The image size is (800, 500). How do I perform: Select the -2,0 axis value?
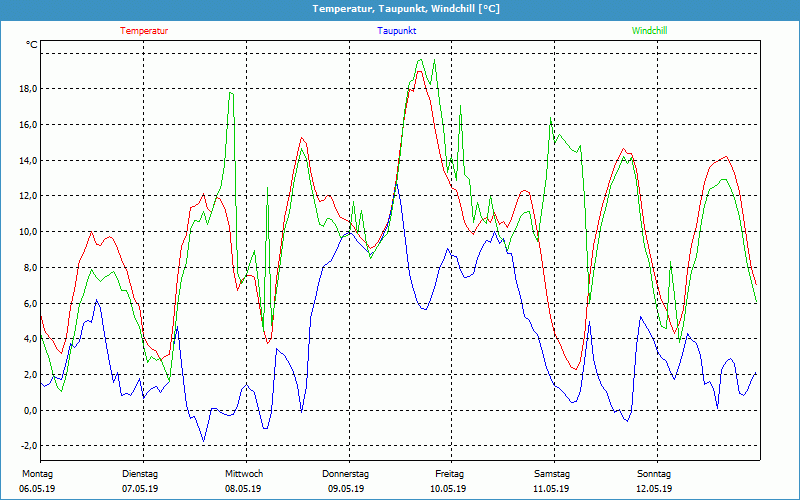[29, 446]
